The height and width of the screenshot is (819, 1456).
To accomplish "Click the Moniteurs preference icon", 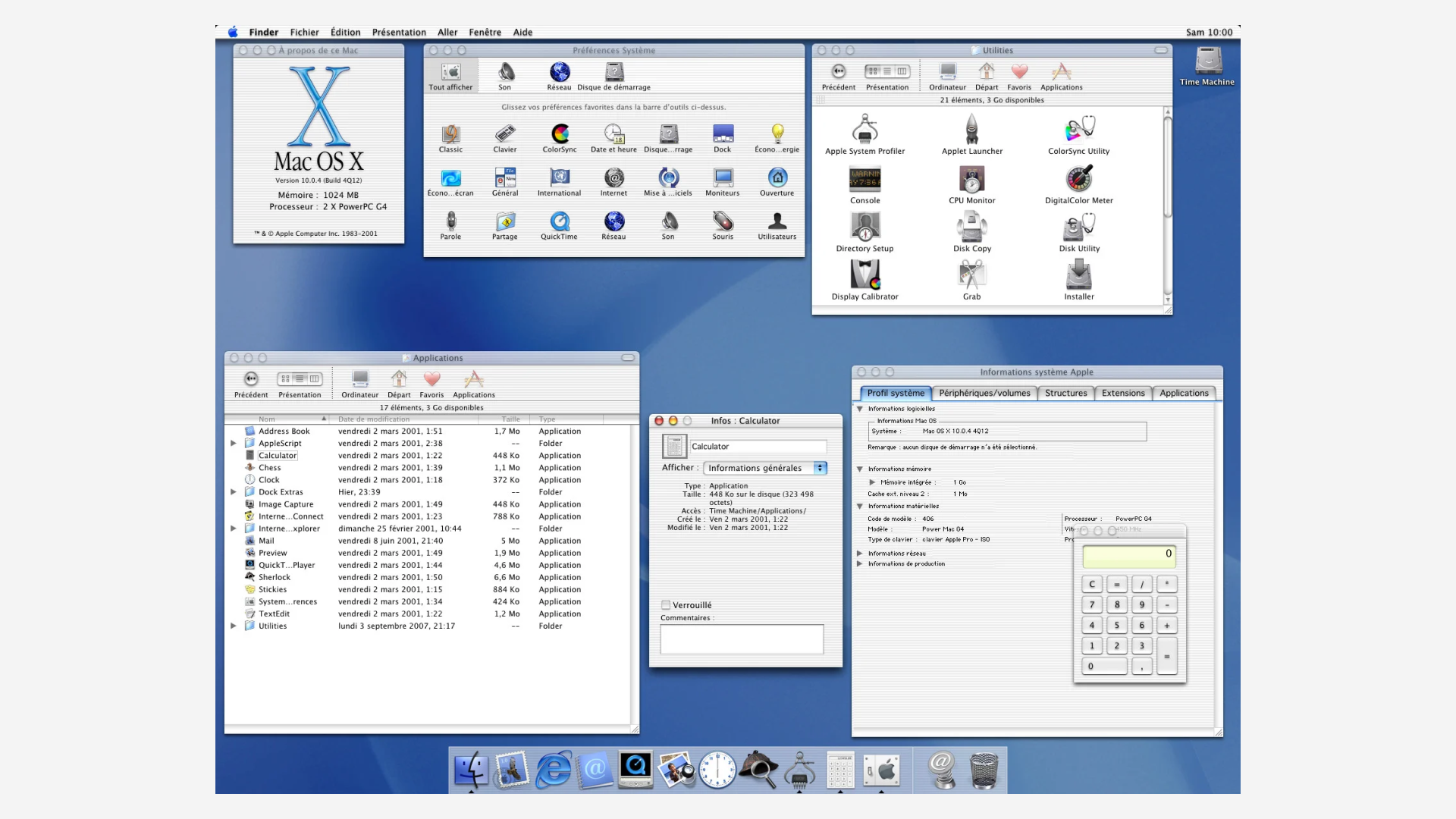I will (722, 179).
